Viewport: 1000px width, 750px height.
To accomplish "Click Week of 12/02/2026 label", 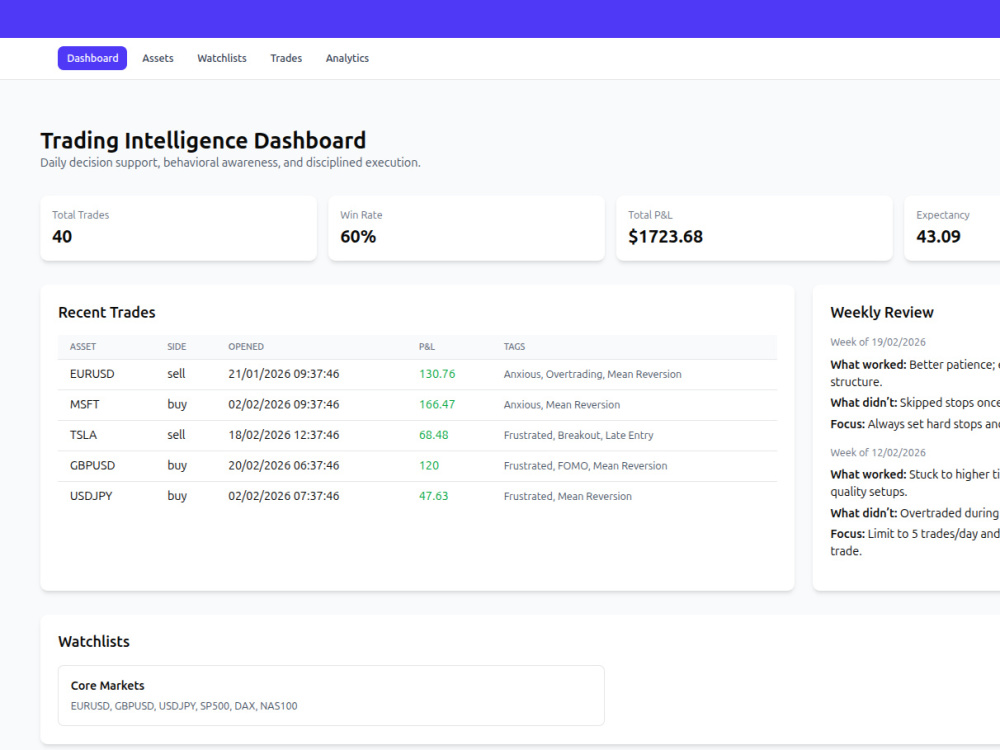I will click(878, 452).
